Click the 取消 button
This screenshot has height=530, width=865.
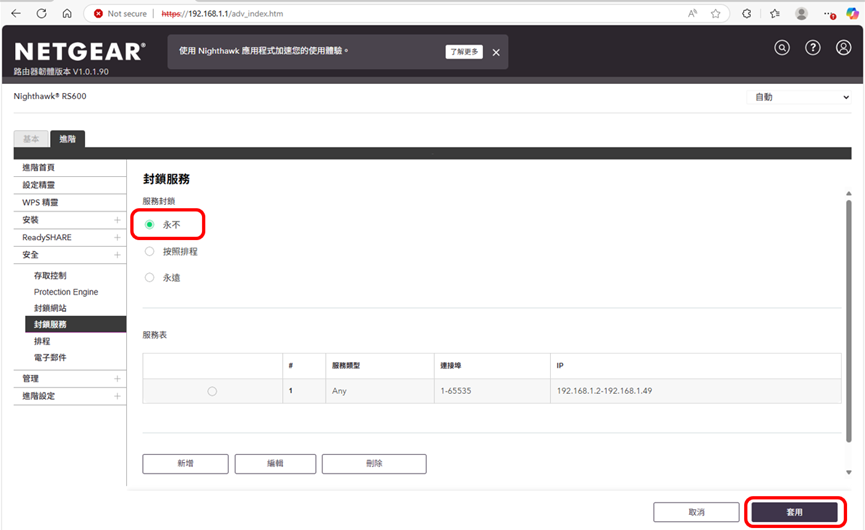[x=696, y=512]
